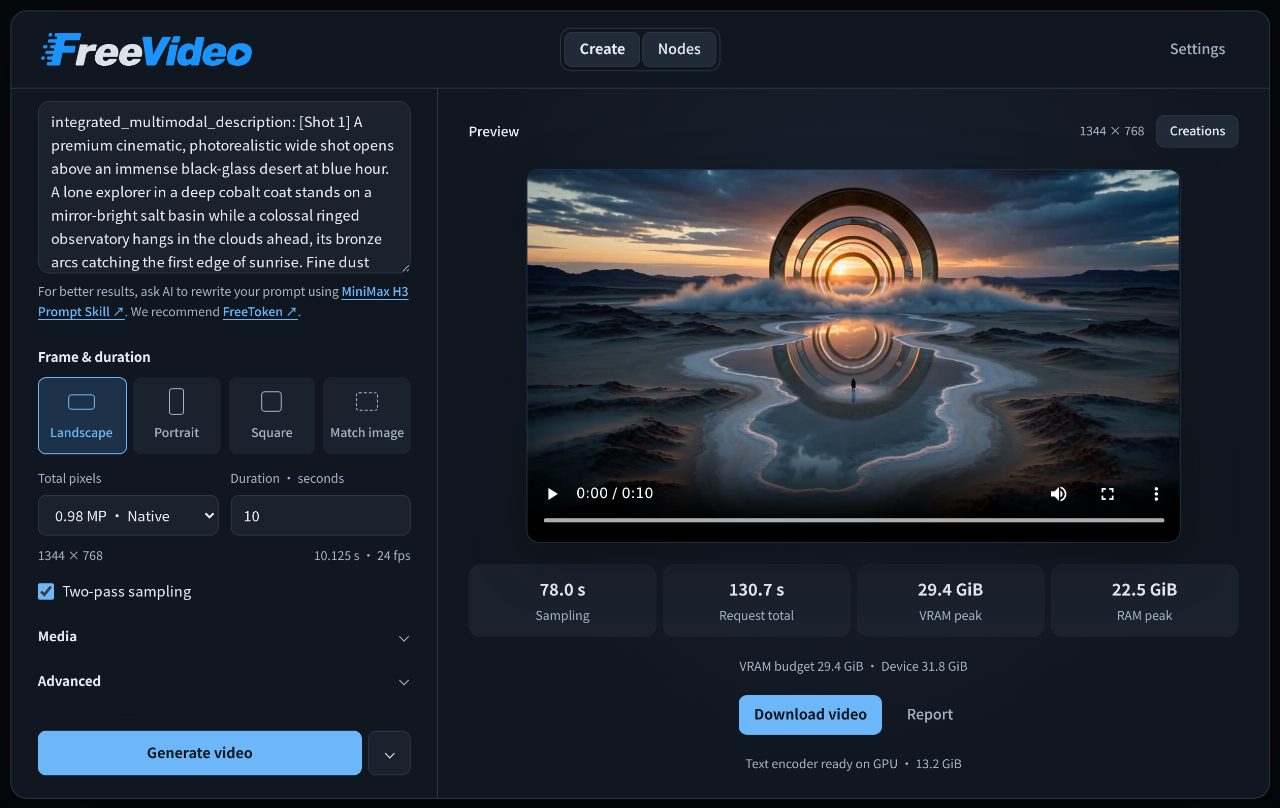This screenshot has height=808, width=1280.
Task: Click the 10.125 s 24 fps readout
Action: pos(362,555)
